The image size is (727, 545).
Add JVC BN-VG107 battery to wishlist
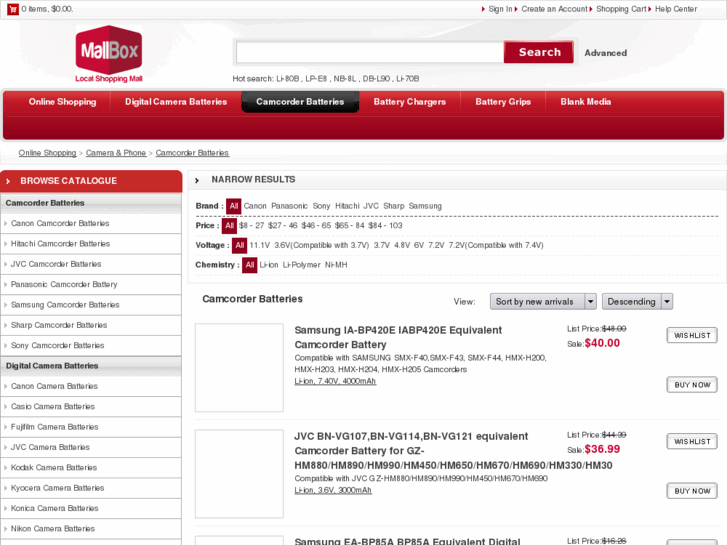692,442
